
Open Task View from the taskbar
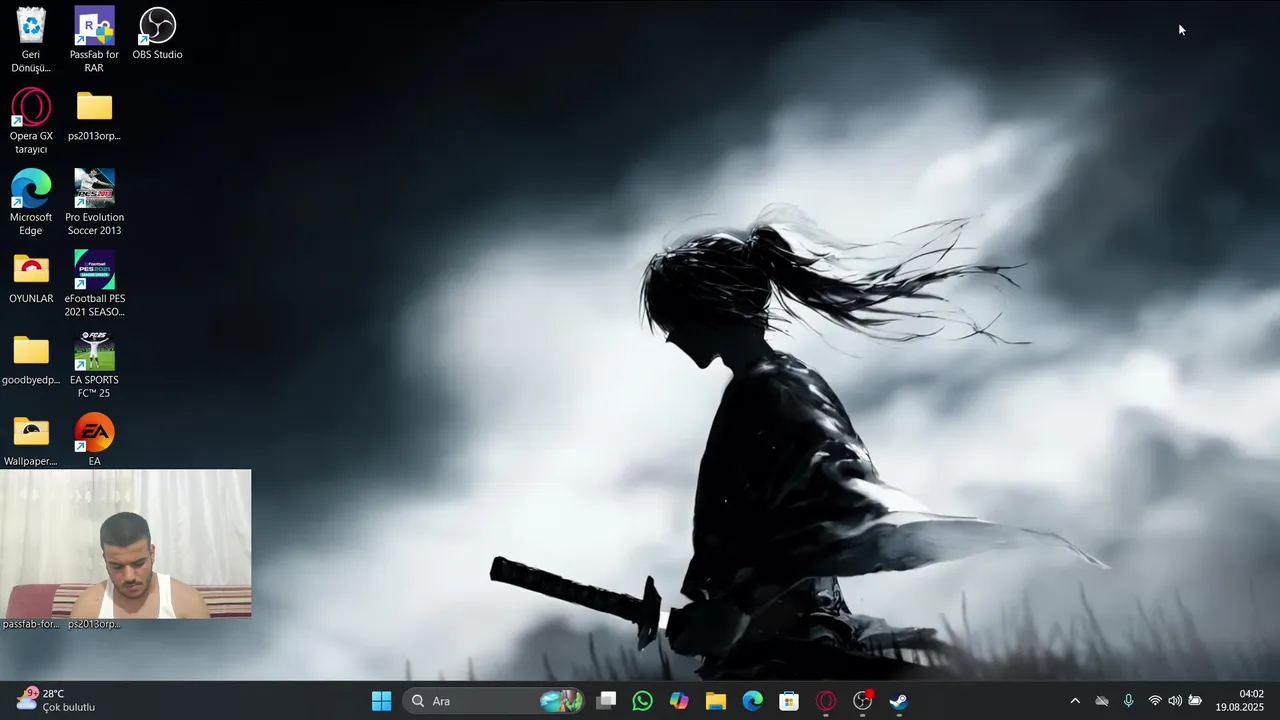tap(606, 701)
